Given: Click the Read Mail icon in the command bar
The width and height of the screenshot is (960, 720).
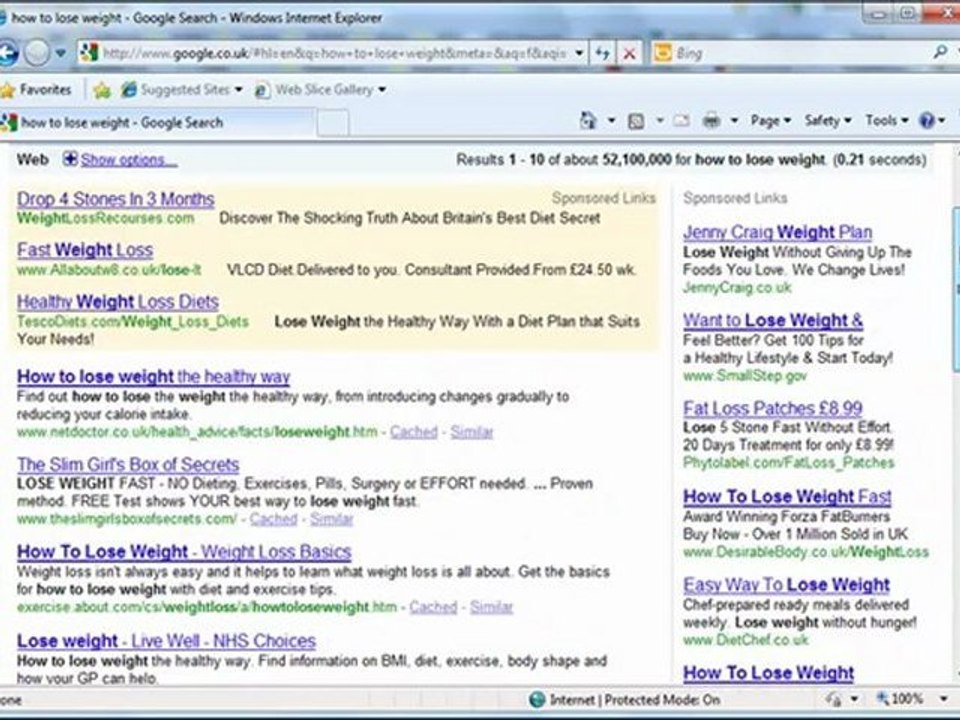Looking at the screenshot, I should pyautogui.click(x=681, y=121).
